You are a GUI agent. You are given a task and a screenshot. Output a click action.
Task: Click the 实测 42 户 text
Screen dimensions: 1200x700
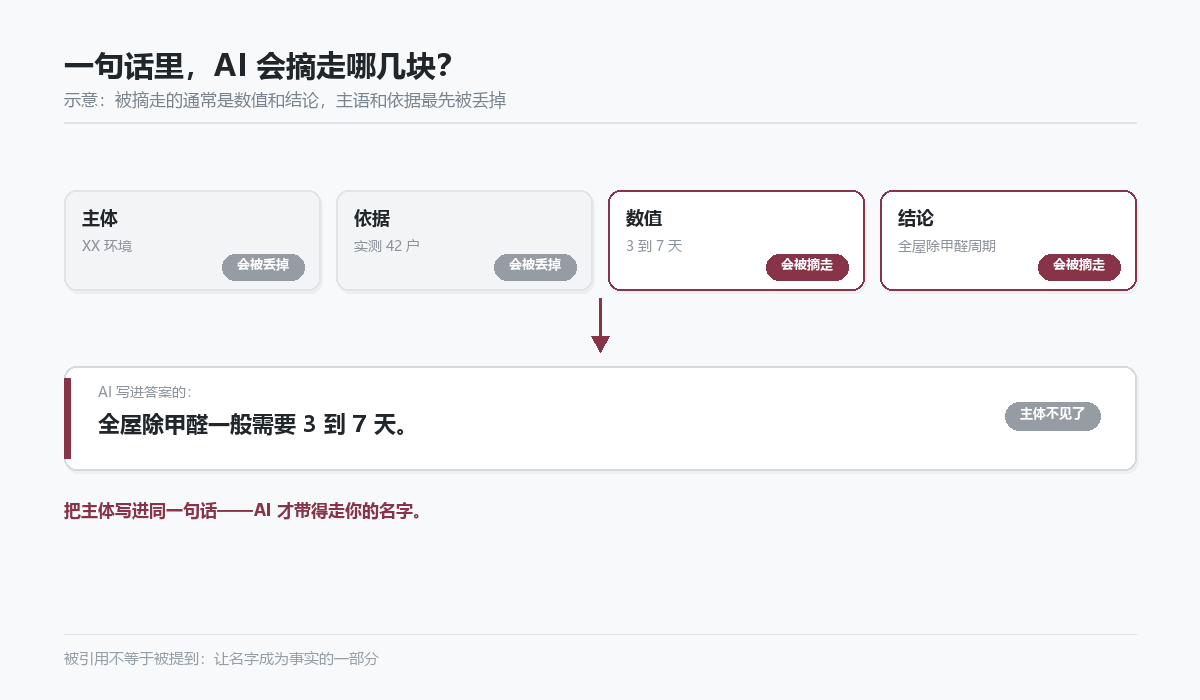pyautogui.click(x=387, y=246)
